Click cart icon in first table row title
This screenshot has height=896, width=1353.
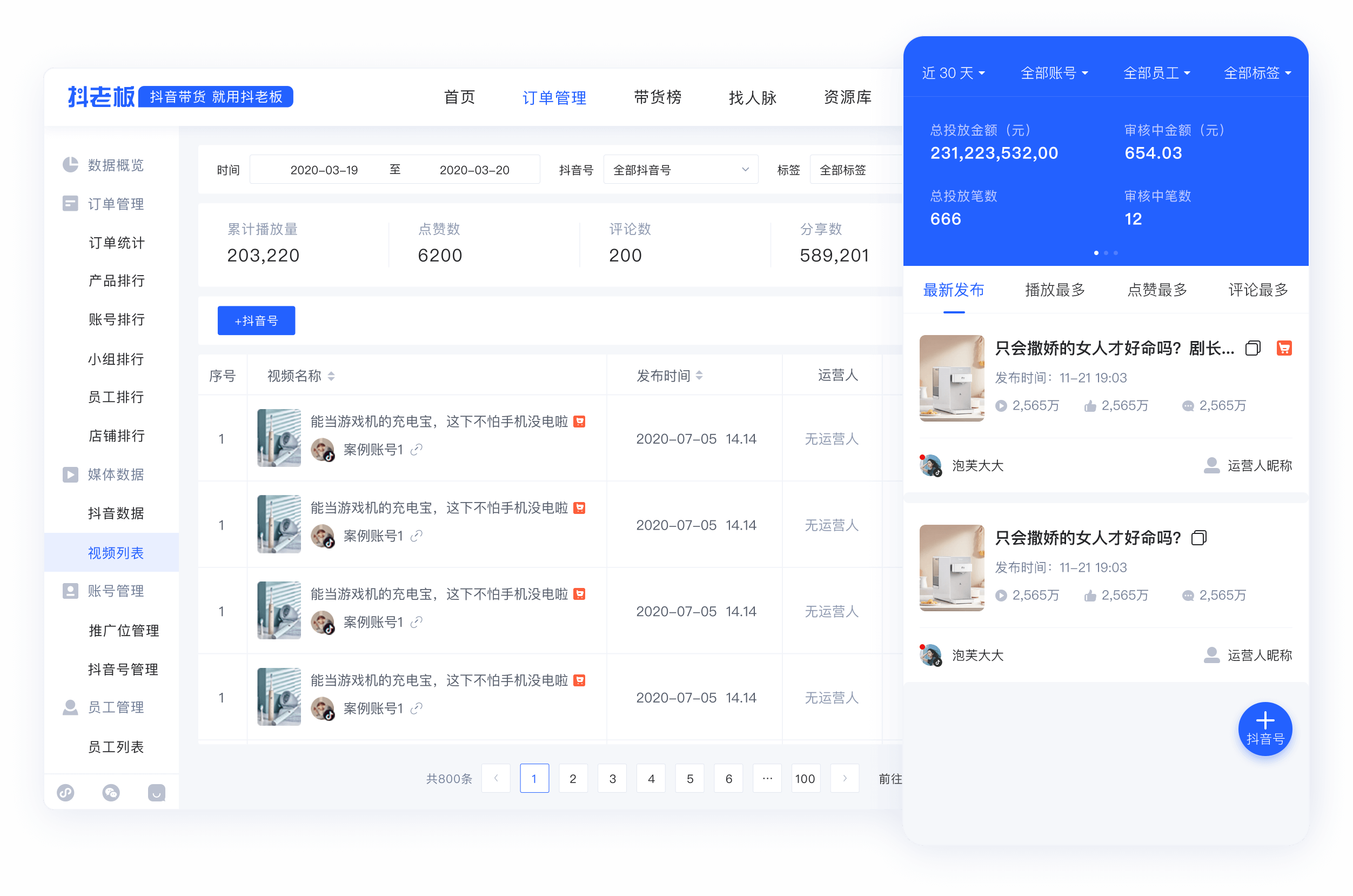[579, 421]
